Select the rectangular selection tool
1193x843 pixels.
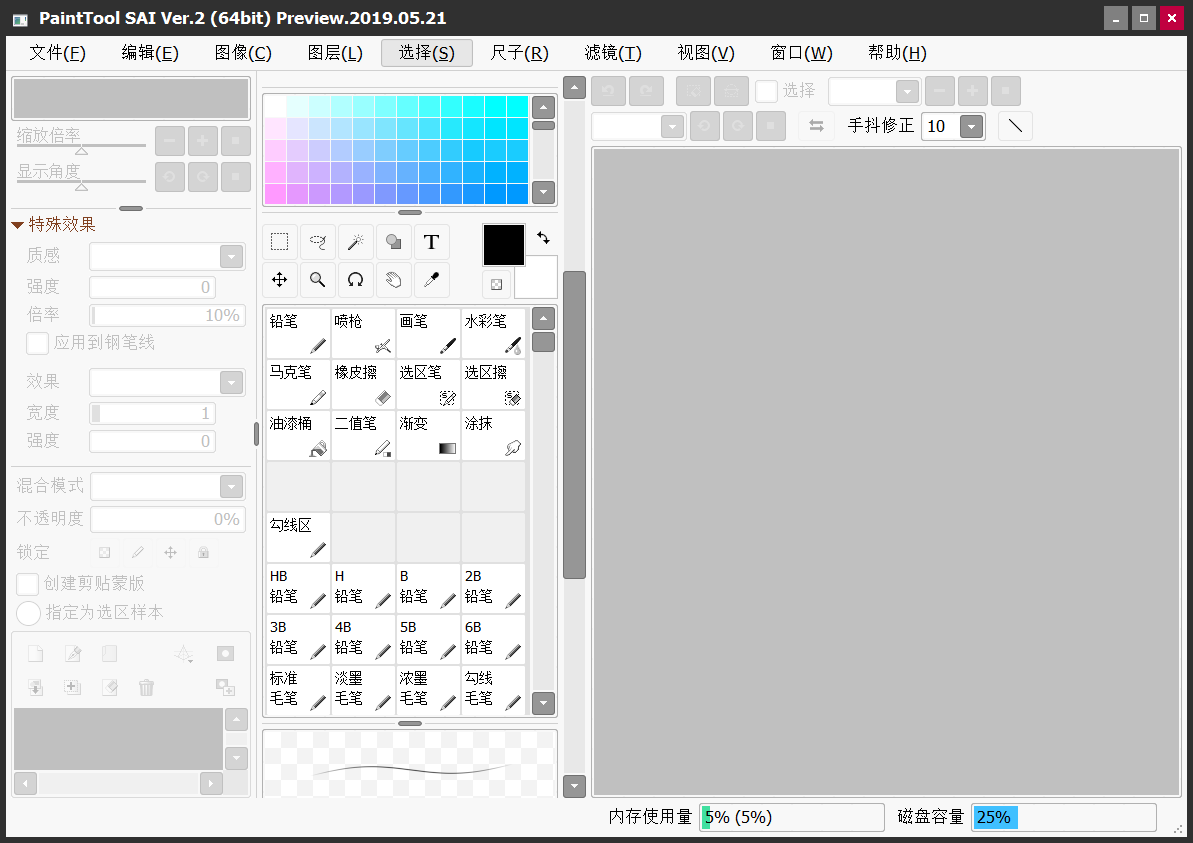click(x=280, y=242)
